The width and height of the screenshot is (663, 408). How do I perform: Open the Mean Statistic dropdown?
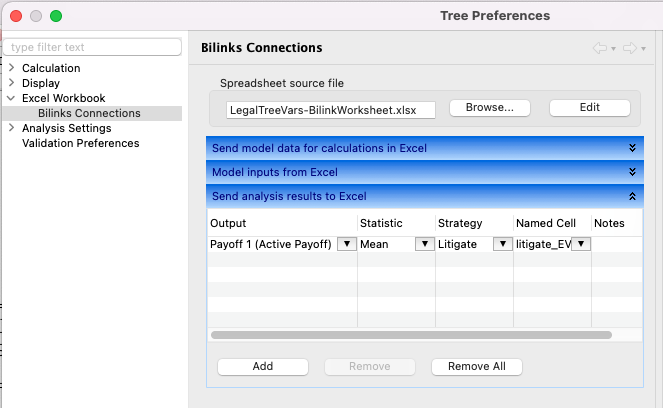click(x=424, y=244)
